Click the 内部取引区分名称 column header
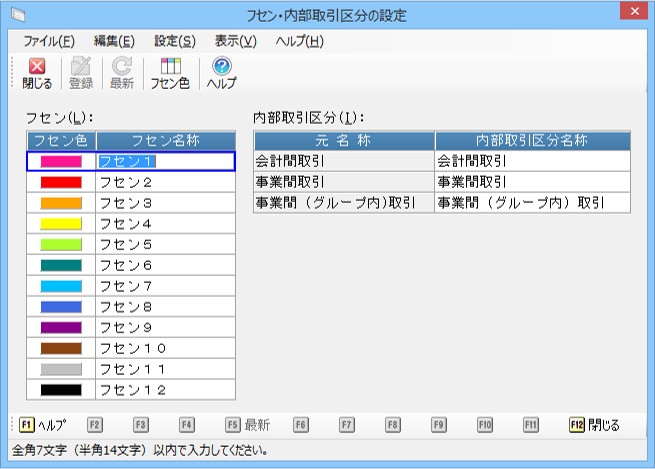 point(532,140)
